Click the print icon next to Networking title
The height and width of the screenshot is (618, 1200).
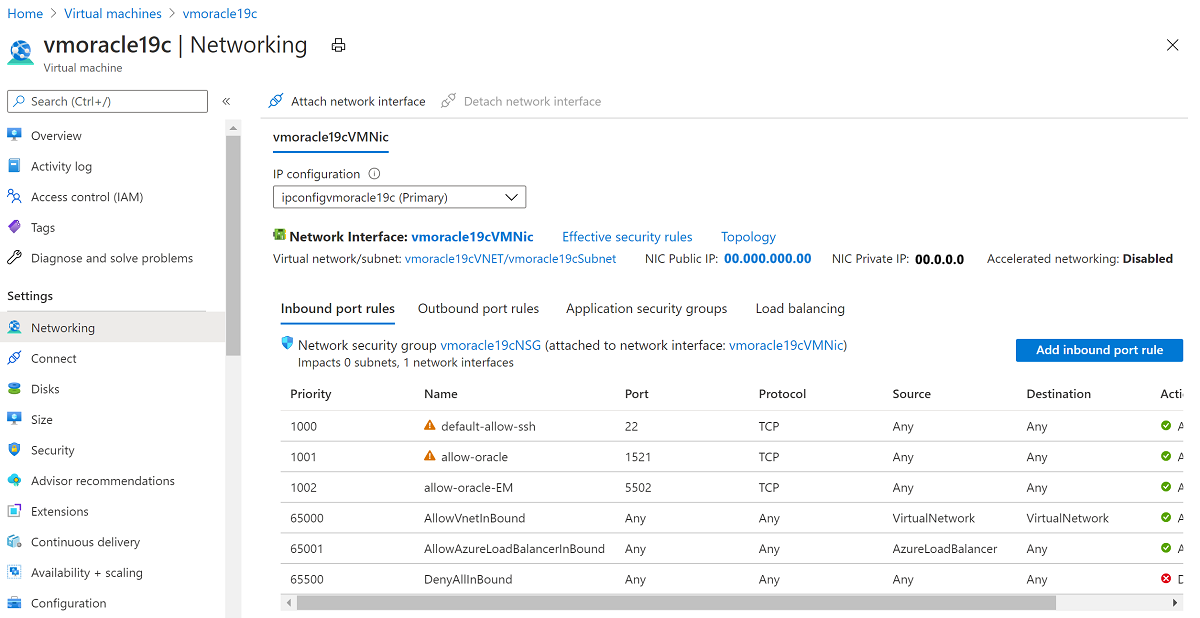pos(337,45)
